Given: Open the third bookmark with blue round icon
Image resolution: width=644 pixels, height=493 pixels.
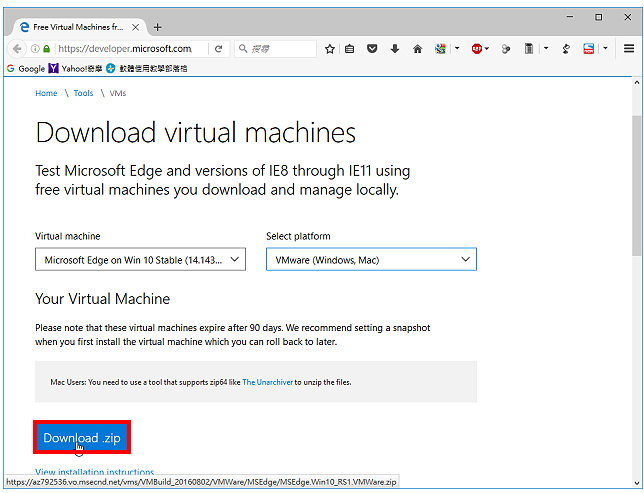Looking at the screenshot, I should click(147, 69).
